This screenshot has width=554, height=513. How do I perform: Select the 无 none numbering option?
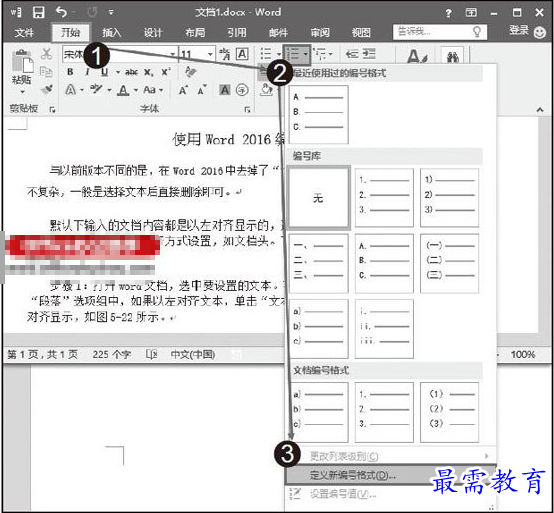[318, 198]
